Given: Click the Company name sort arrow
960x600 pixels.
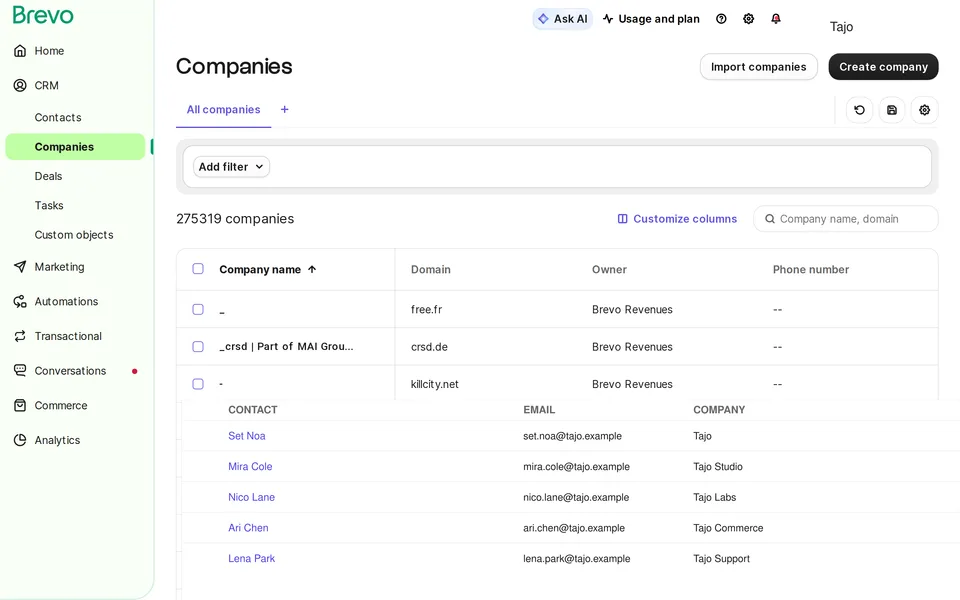Looking at the screenshot, I should click(312, 269).
